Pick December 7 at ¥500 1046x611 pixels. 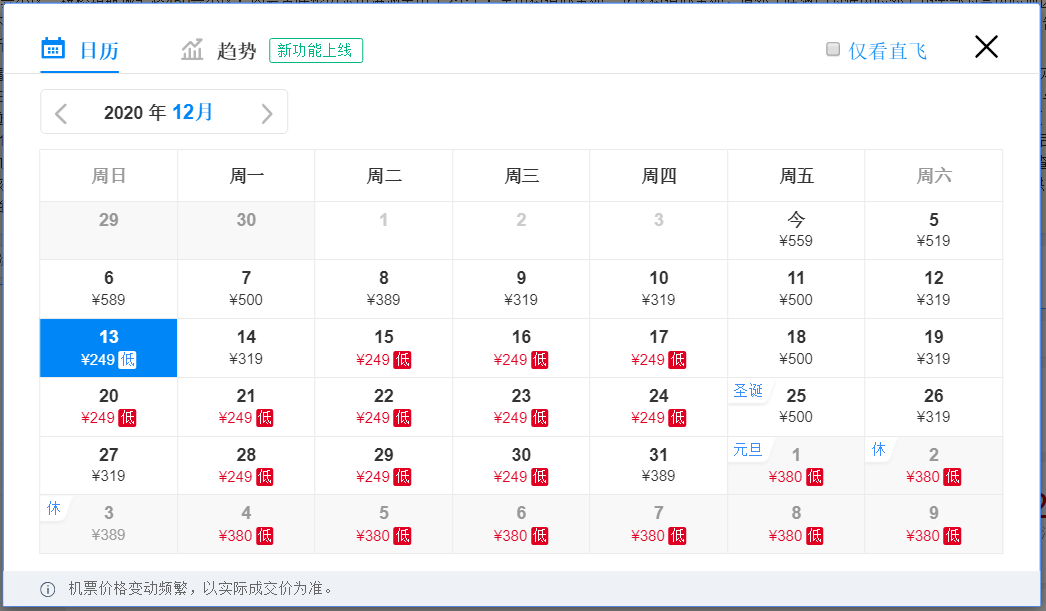(246, 289)
